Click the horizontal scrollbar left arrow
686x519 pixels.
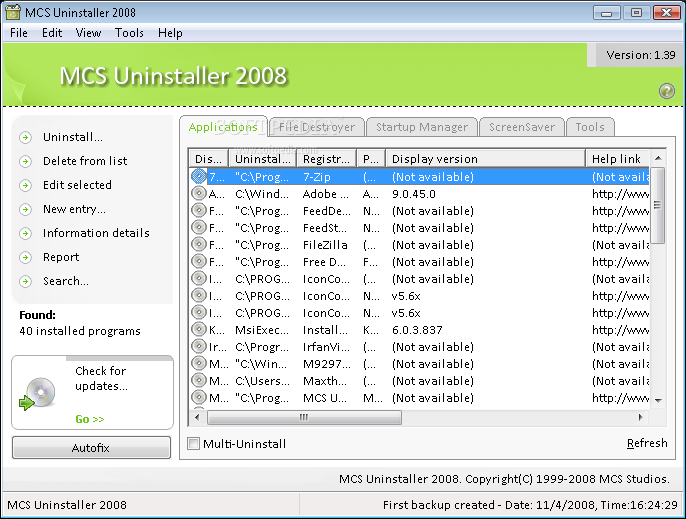tap(197, 417)
